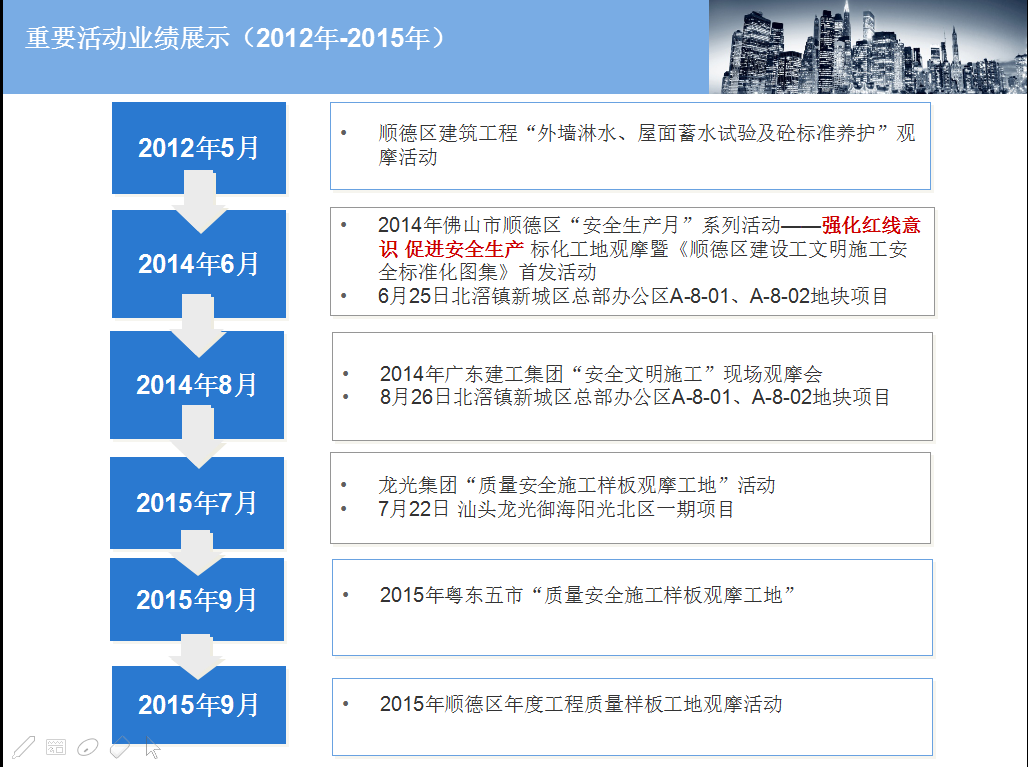Click the 2015年顺德区年度工程质量 text box
Image resolution: width=1028 pixels, height=767 pixels.
point(632,717)
